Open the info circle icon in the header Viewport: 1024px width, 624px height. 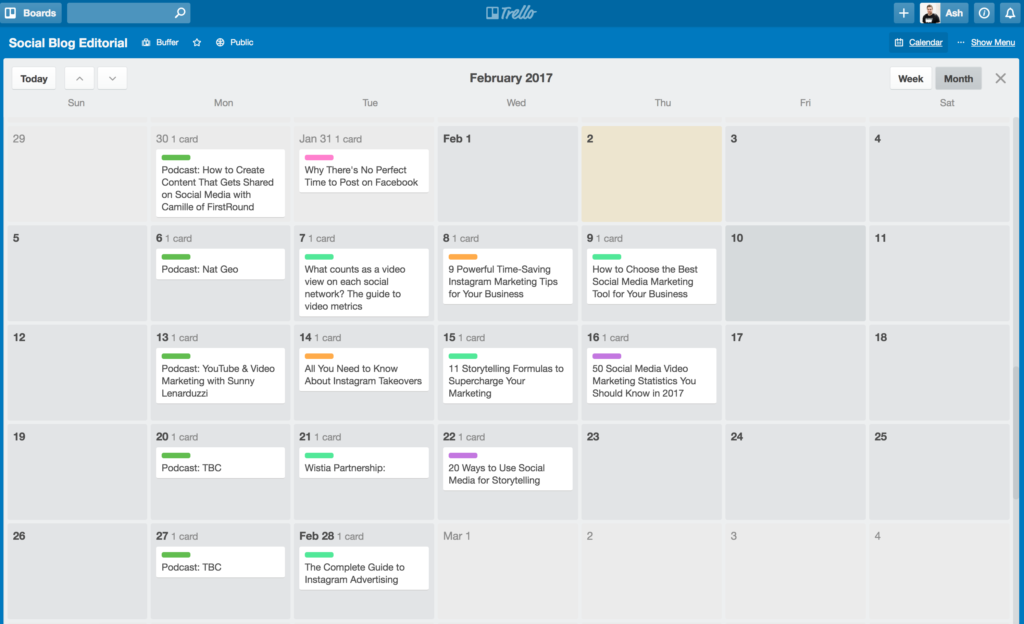pos(985,12)
